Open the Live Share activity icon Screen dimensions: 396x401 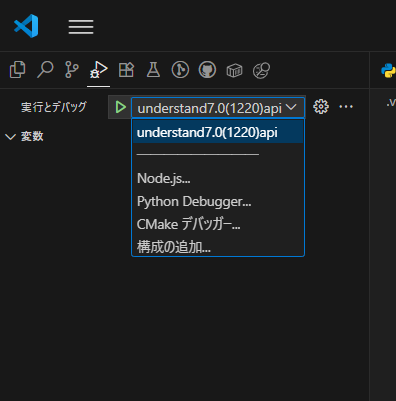pyautogui.click(x=261, y=70)
